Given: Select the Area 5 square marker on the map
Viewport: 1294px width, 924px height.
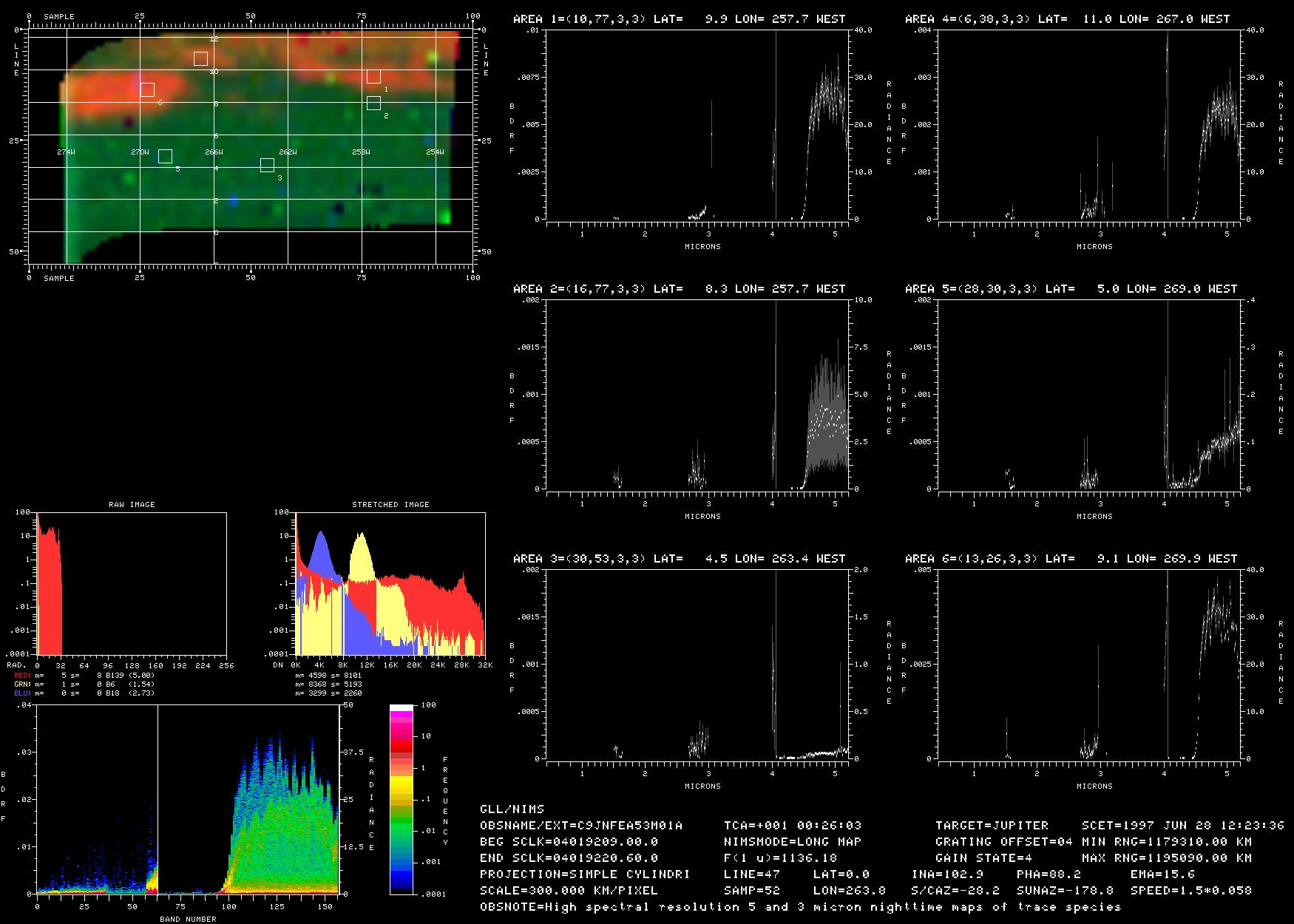Looking at the screenshot, I should point(165,156).
